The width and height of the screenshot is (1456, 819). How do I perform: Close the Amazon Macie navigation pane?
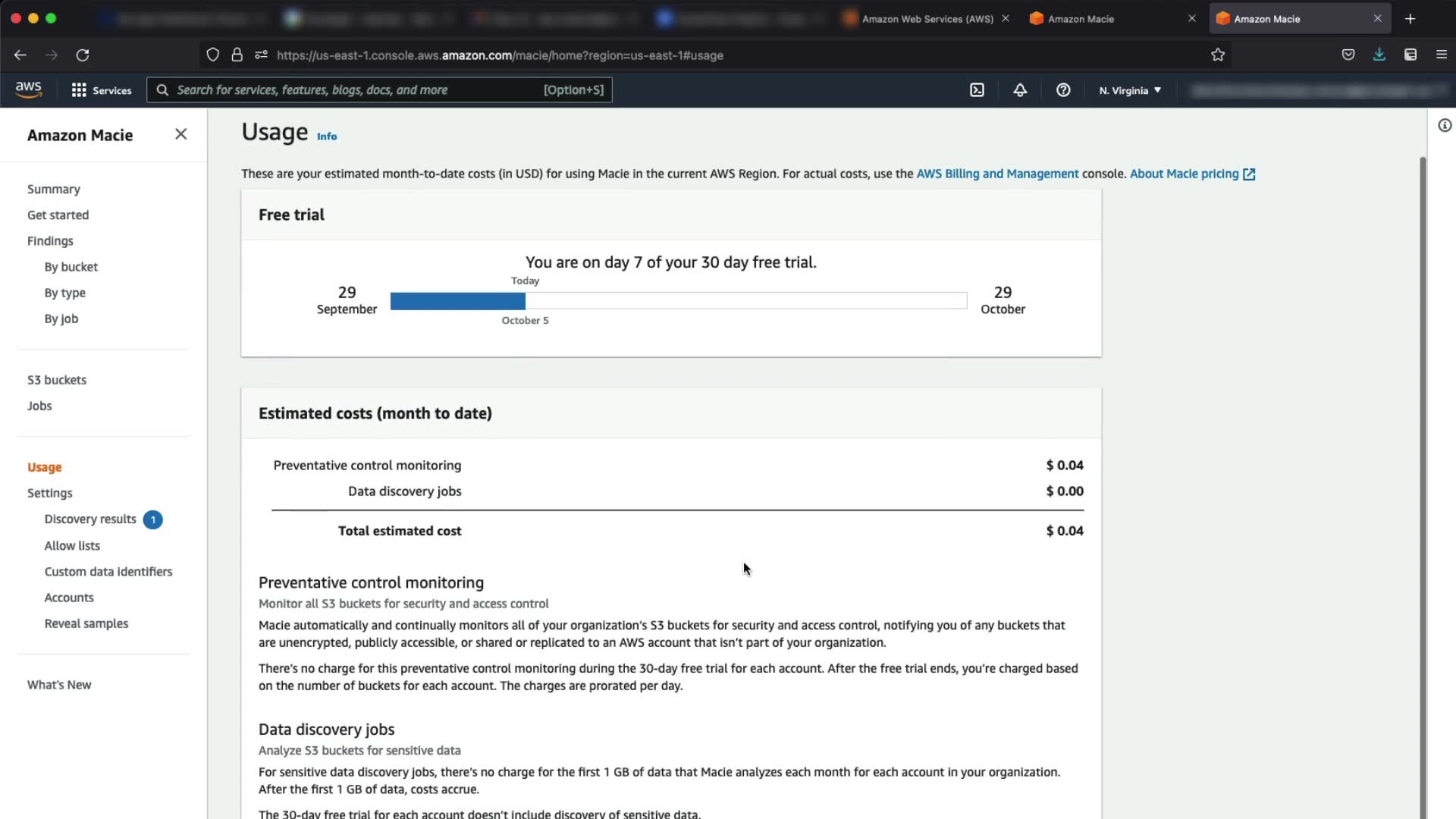180,134
